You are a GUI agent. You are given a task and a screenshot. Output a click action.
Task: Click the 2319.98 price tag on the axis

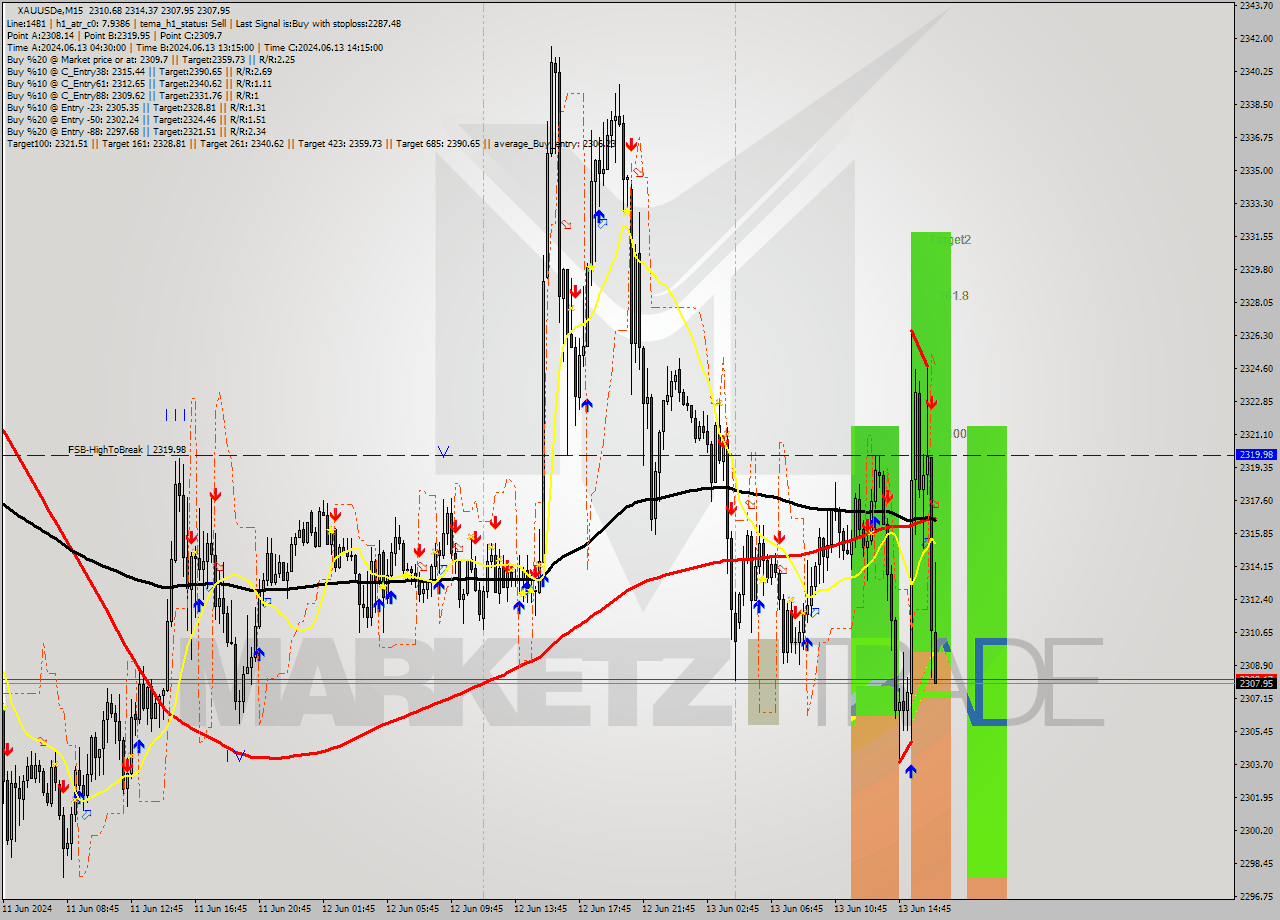tap(1256, 454)
